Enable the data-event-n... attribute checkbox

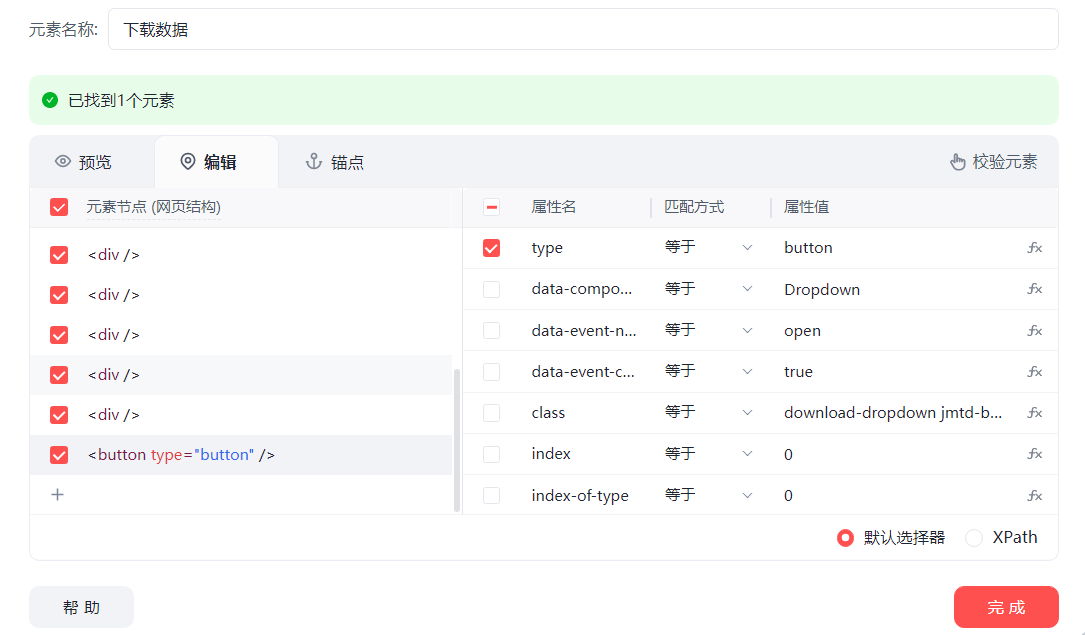491,331
